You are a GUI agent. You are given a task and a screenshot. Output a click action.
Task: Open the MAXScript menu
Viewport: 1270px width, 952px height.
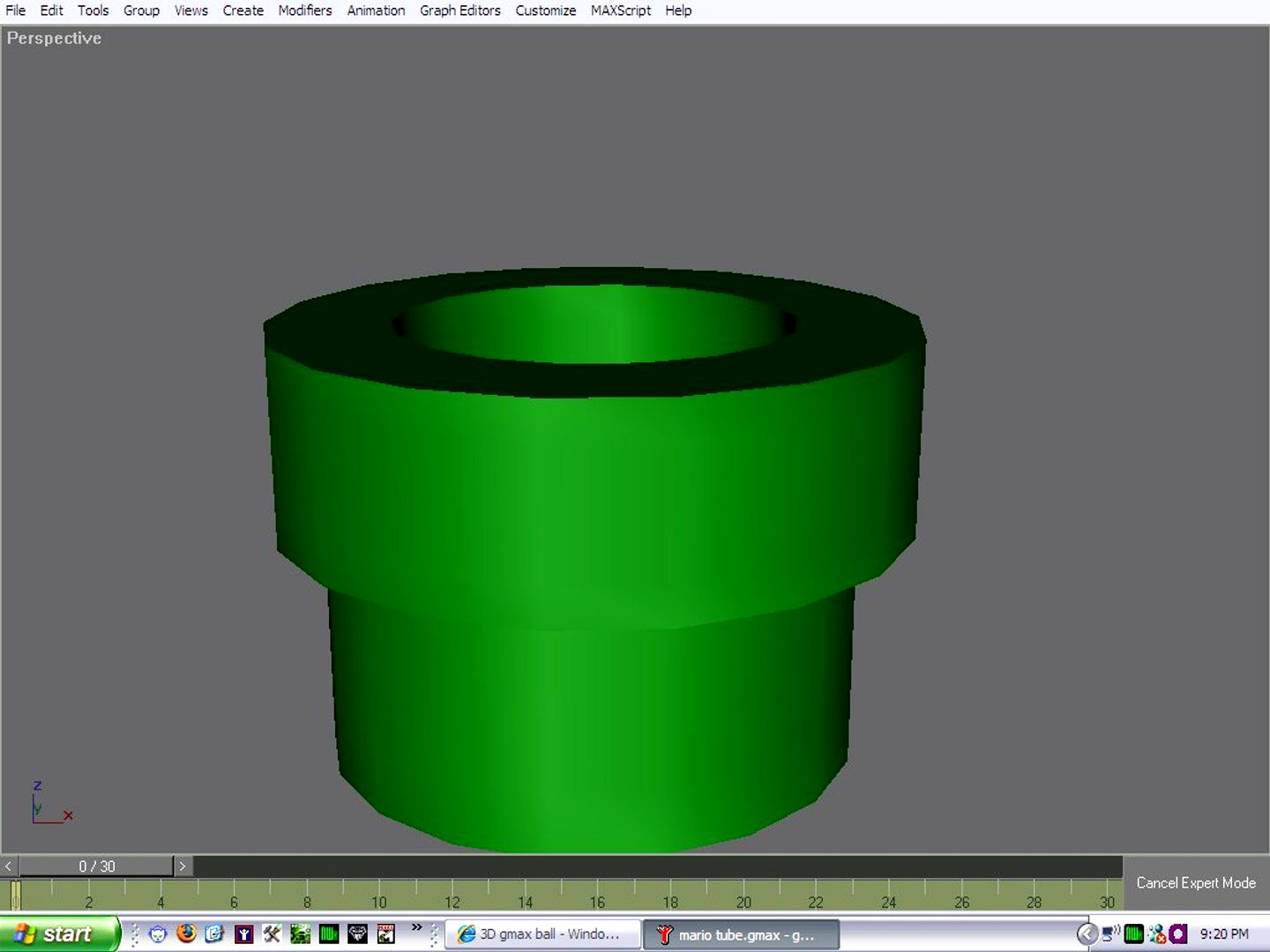pos(621,10)
